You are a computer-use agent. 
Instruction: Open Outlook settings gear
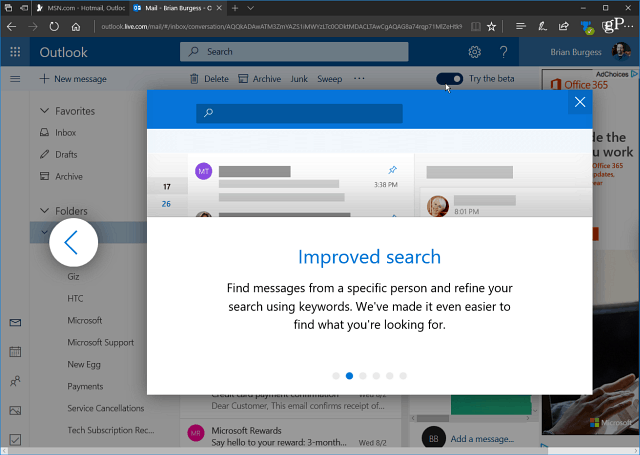pos(474,52)
